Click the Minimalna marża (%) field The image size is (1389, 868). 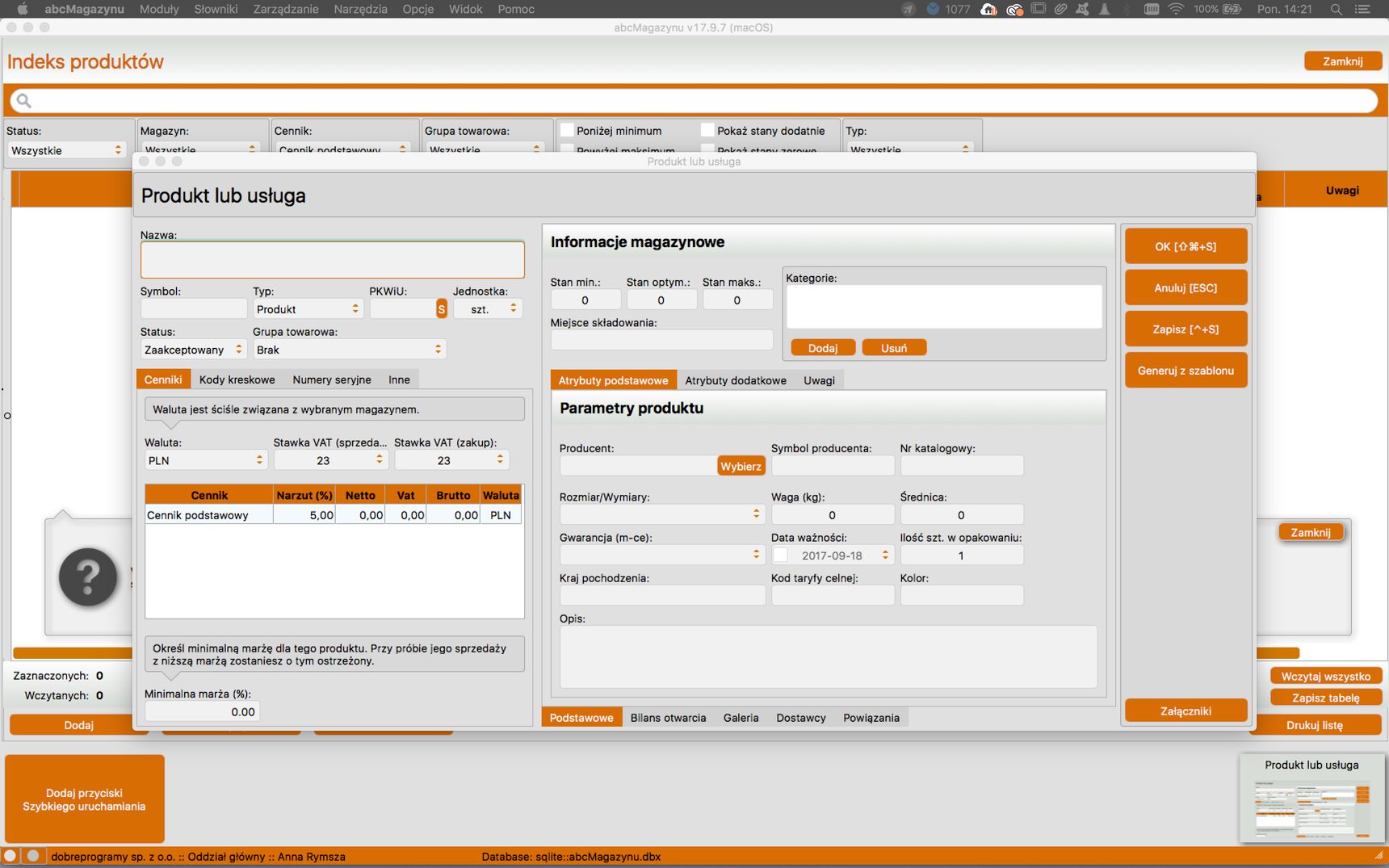202,711
